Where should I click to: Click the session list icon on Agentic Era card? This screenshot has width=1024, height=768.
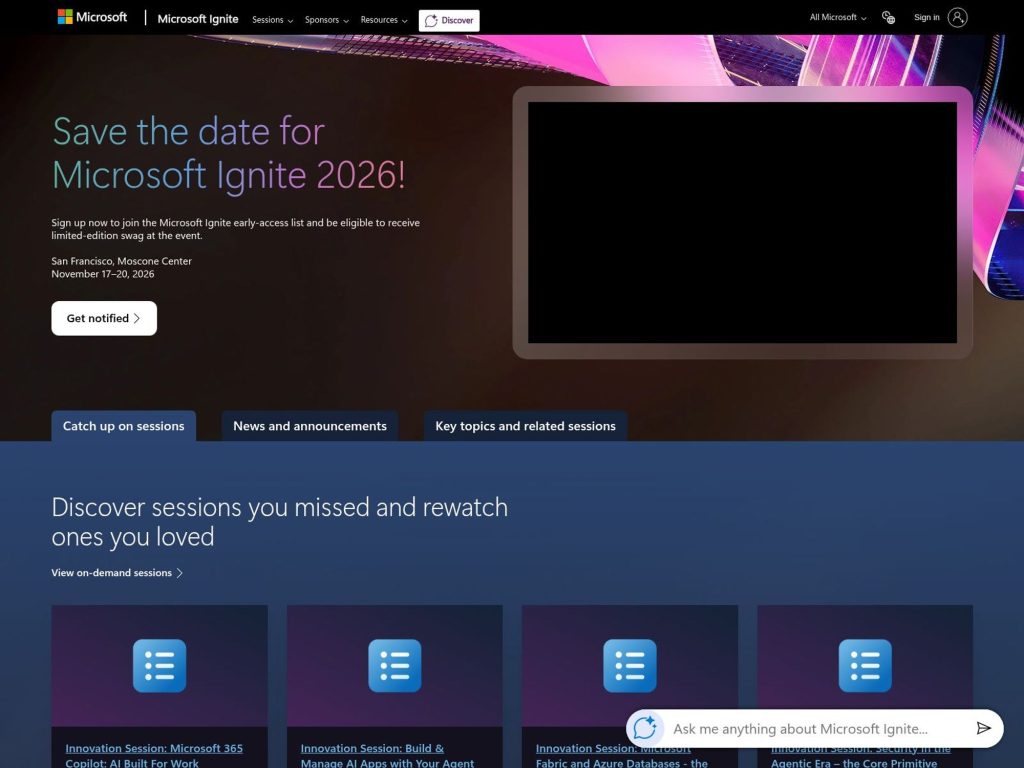pos(866,664)
